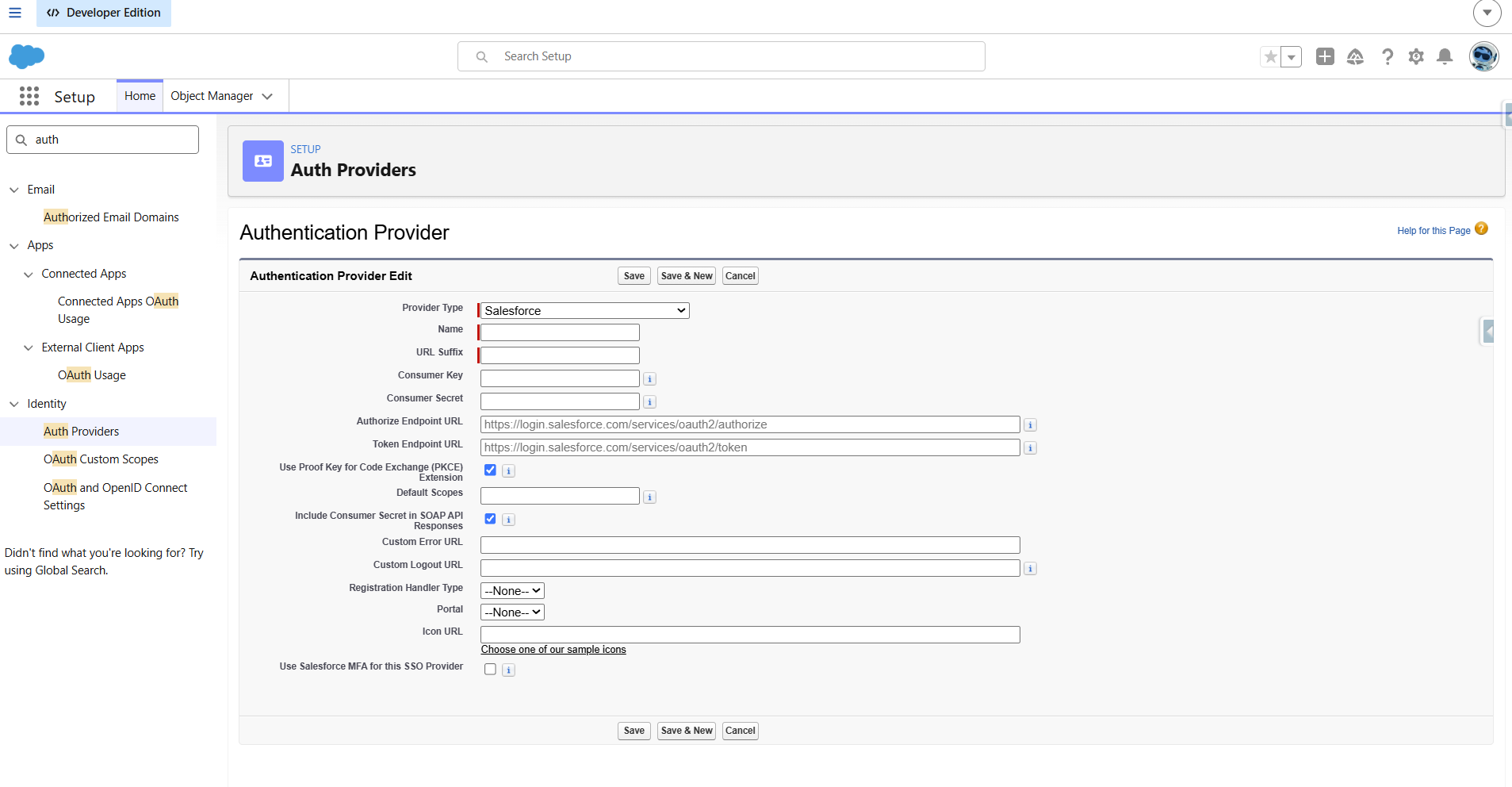Viewport: 1512px width, 787px height.
Task: Click the top Save button
Action: [634, 276]
